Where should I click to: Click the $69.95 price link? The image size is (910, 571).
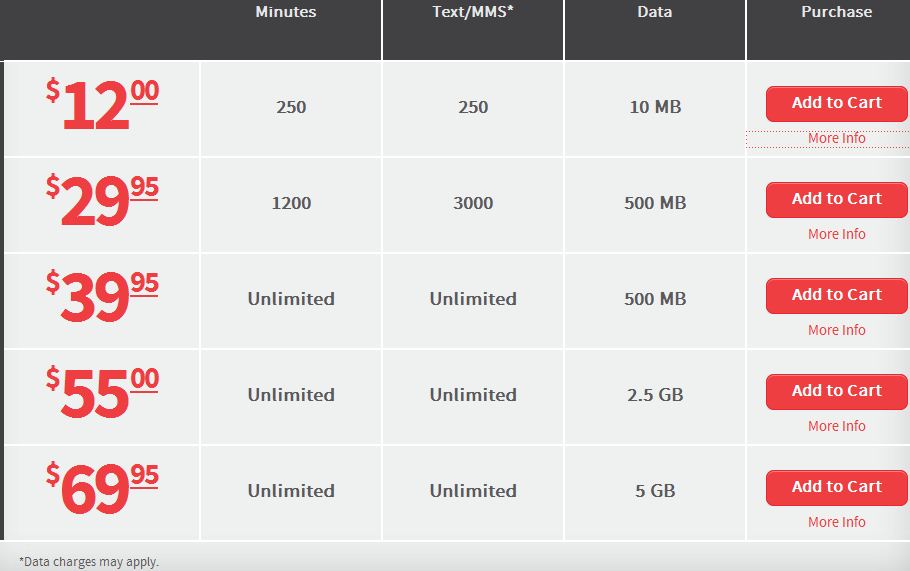(102, 488)
